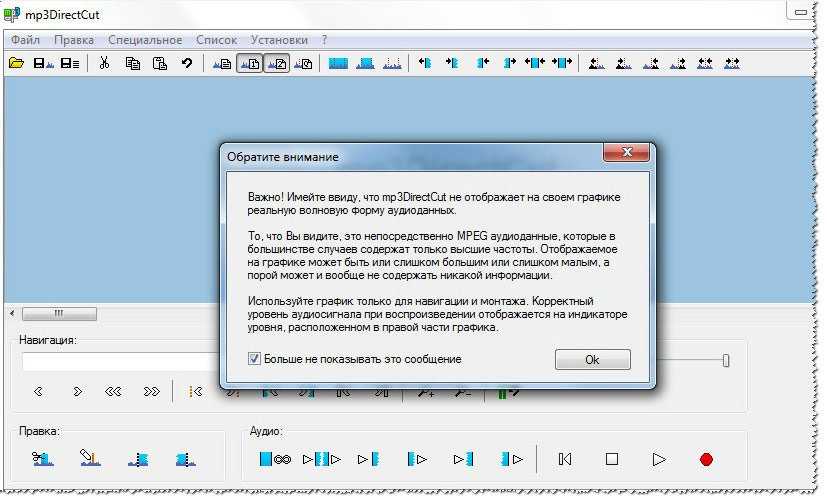Click the Copy icon in the toolbar
The width and height of the screenshot is (827, 503).
[132, 63]
